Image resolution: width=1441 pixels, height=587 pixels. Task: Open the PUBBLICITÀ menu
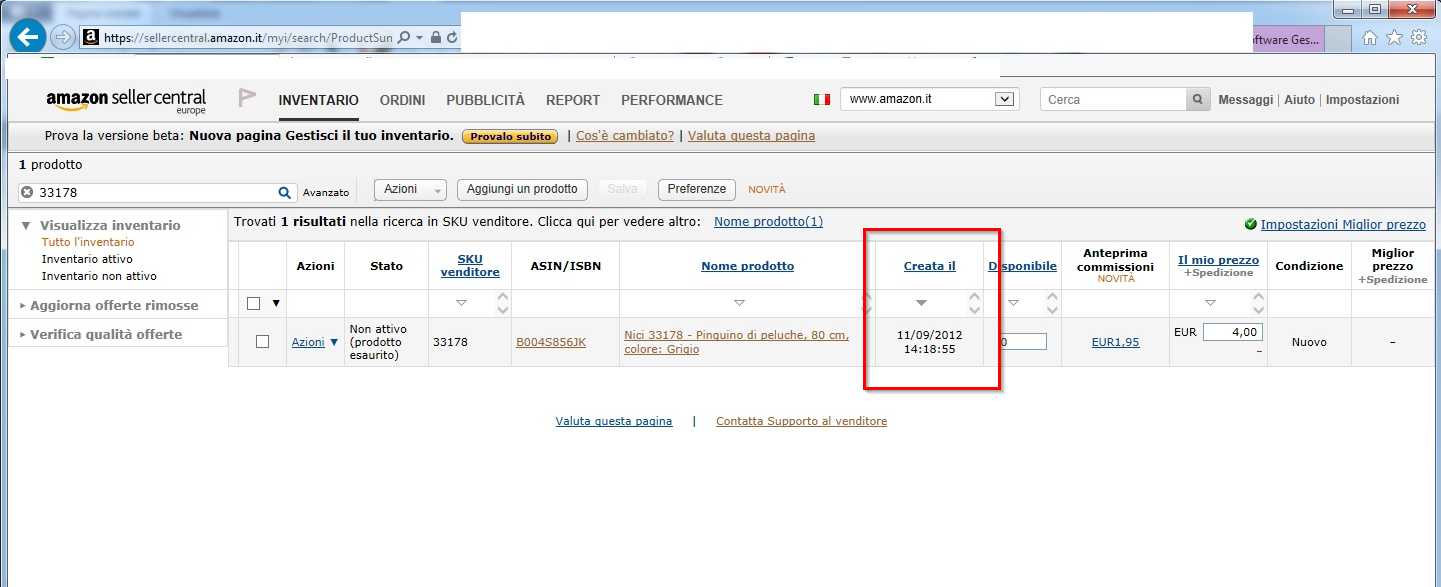click(485, 100)
